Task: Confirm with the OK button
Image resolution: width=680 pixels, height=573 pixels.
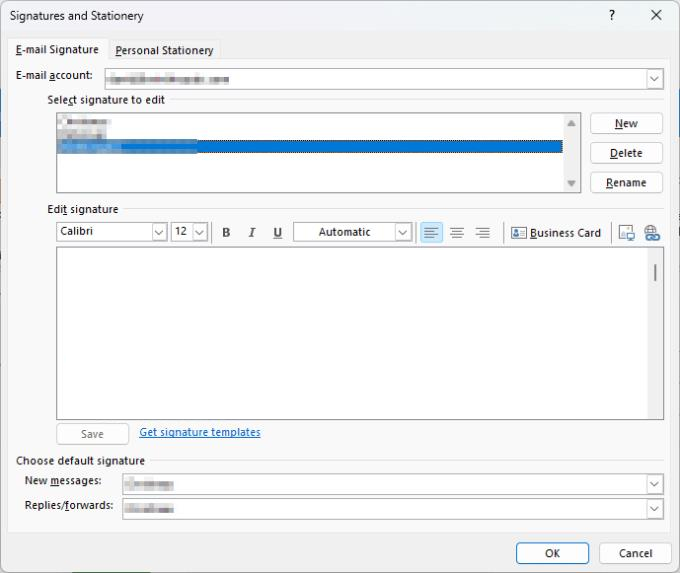Action: tap(552, 553)
